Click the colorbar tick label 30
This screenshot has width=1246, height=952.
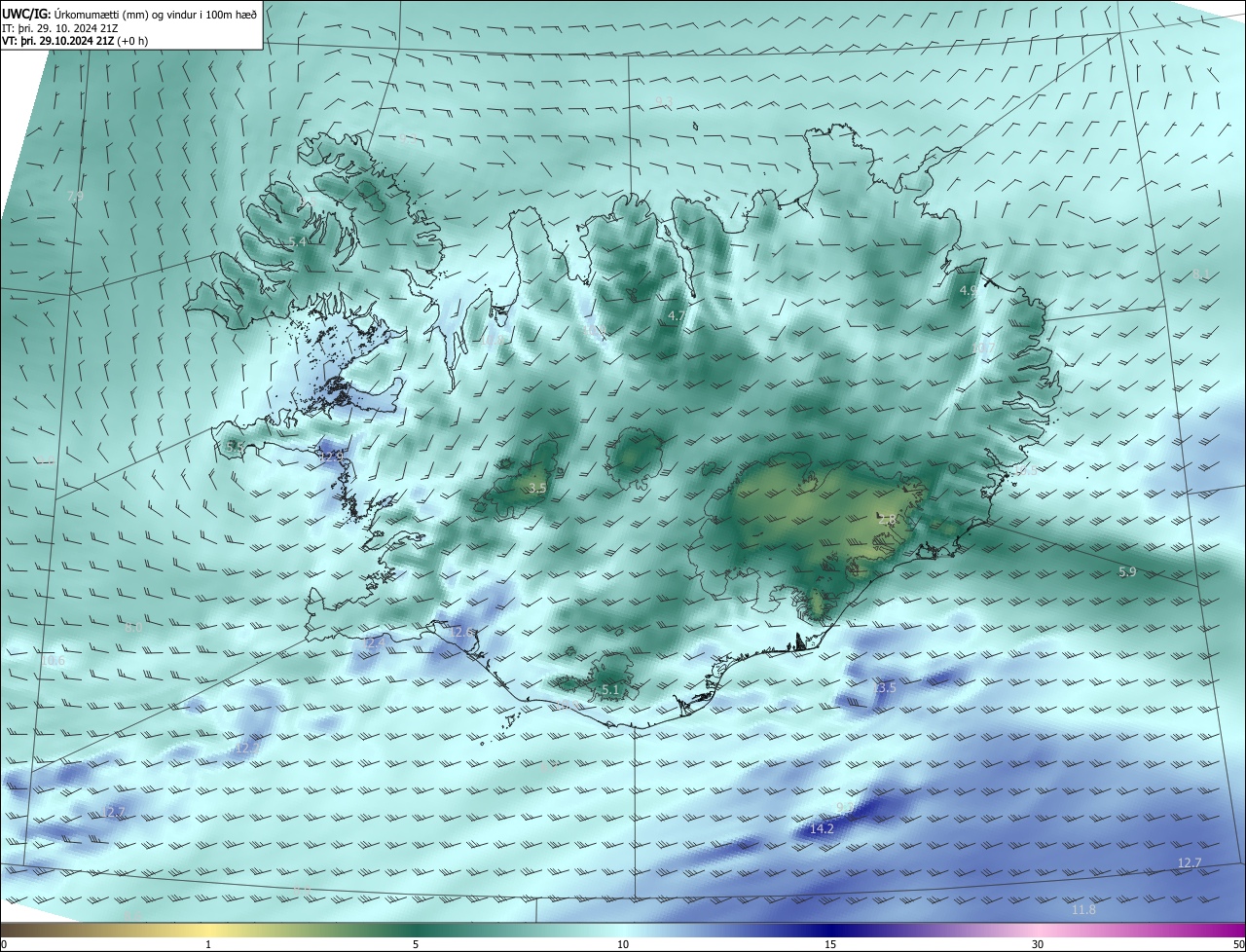(1038, 944)
